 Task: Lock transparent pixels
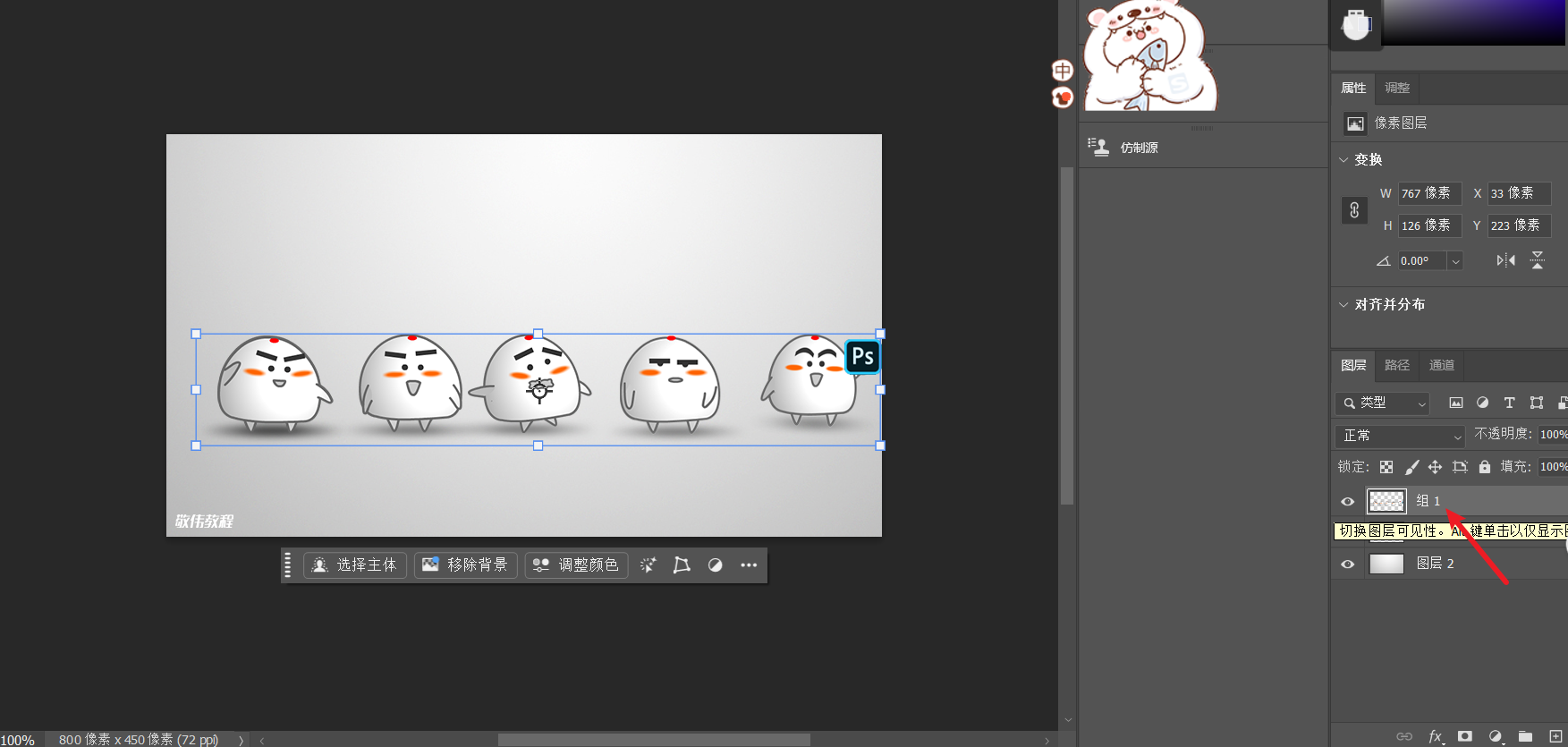click(x=1386, y=467)
